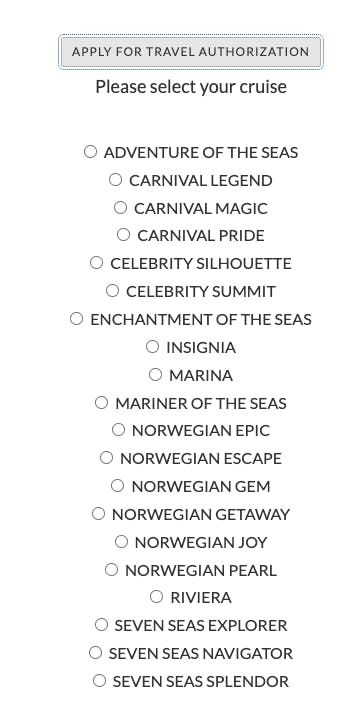Select the Norwegian Joy cruise
This screenshot has width=362, height=712.
(x=121, y=542)
